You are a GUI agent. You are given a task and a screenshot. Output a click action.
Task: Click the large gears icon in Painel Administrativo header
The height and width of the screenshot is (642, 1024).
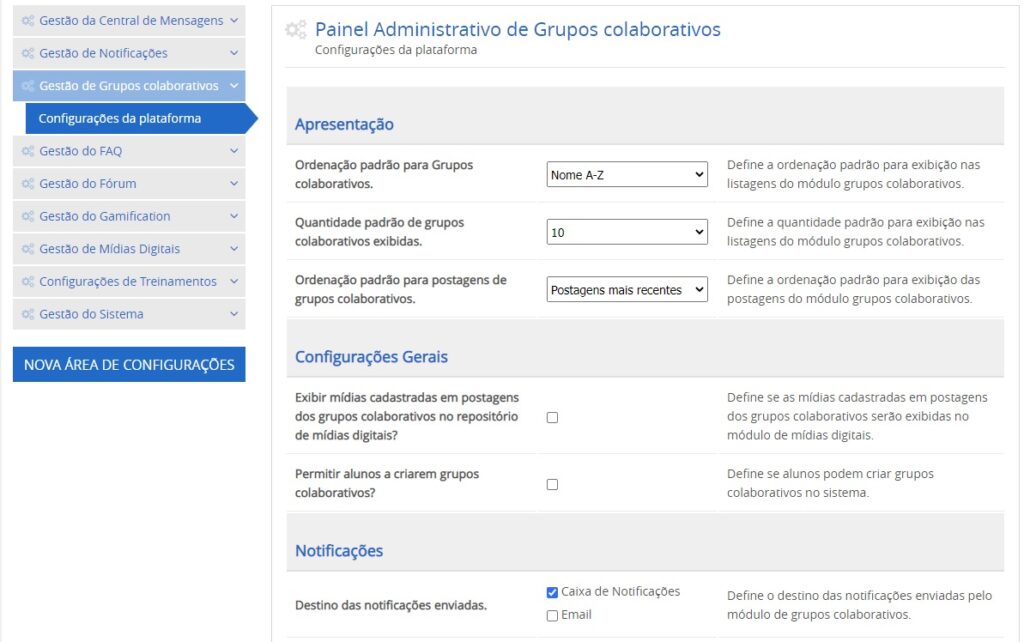(x=296, y=31)
